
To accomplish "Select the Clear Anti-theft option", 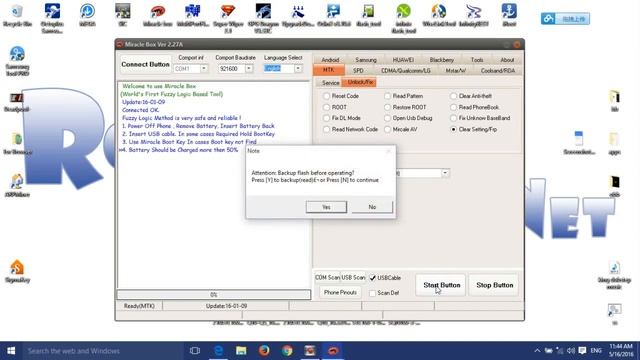I will pyautogui.click(x=453, y=96).
